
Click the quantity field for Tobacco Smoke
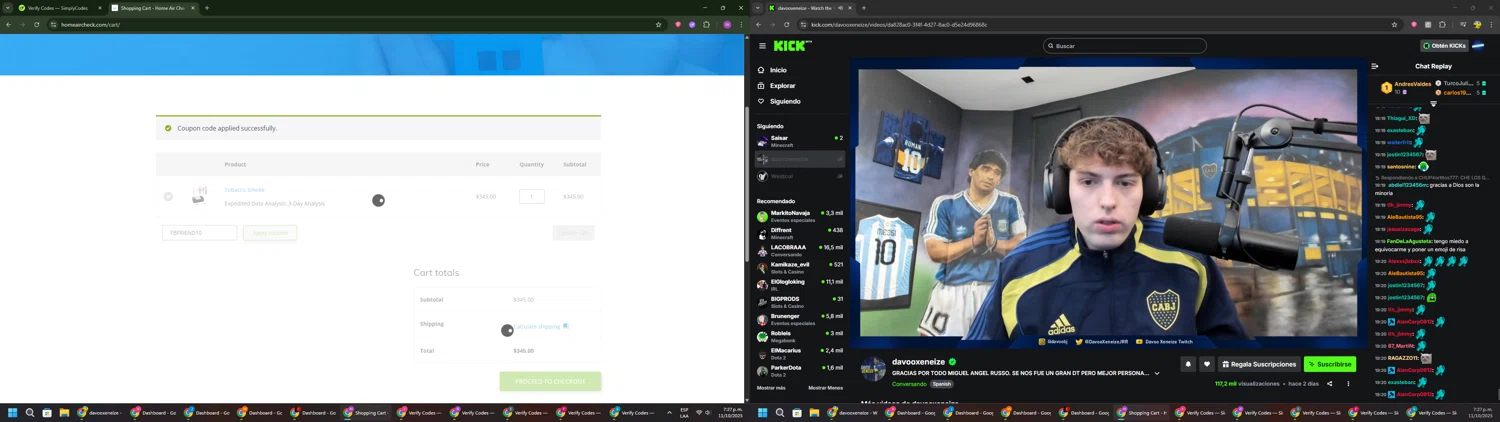(532, 196)
